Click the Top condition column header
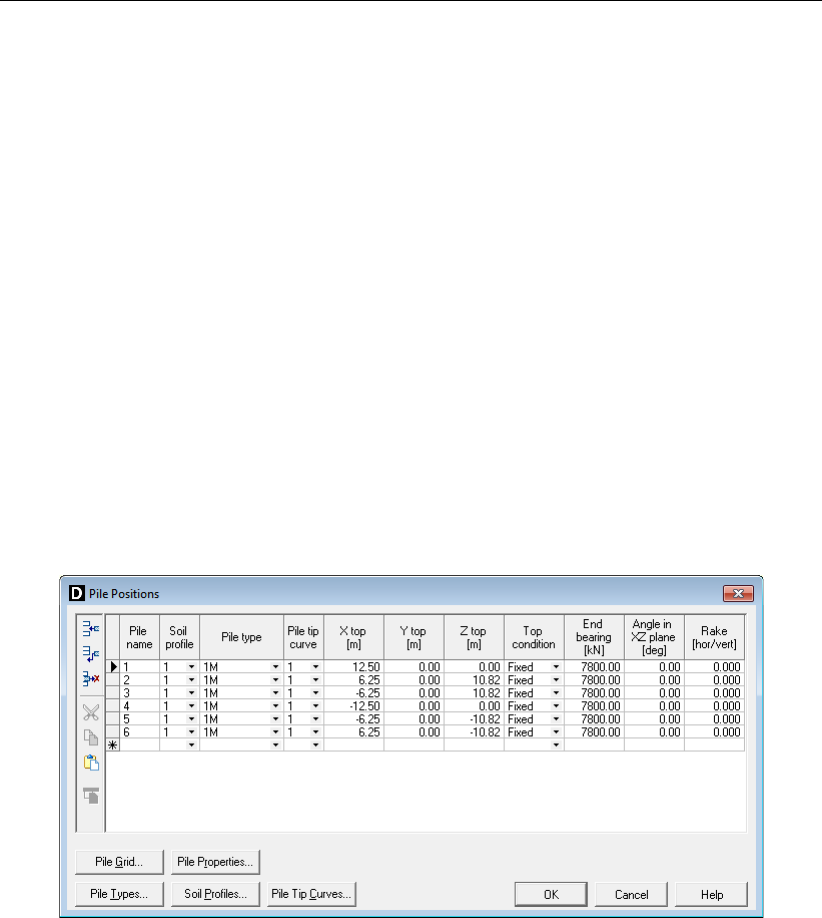The width and height of the screenshot is (822, 918). pos(534,637)
